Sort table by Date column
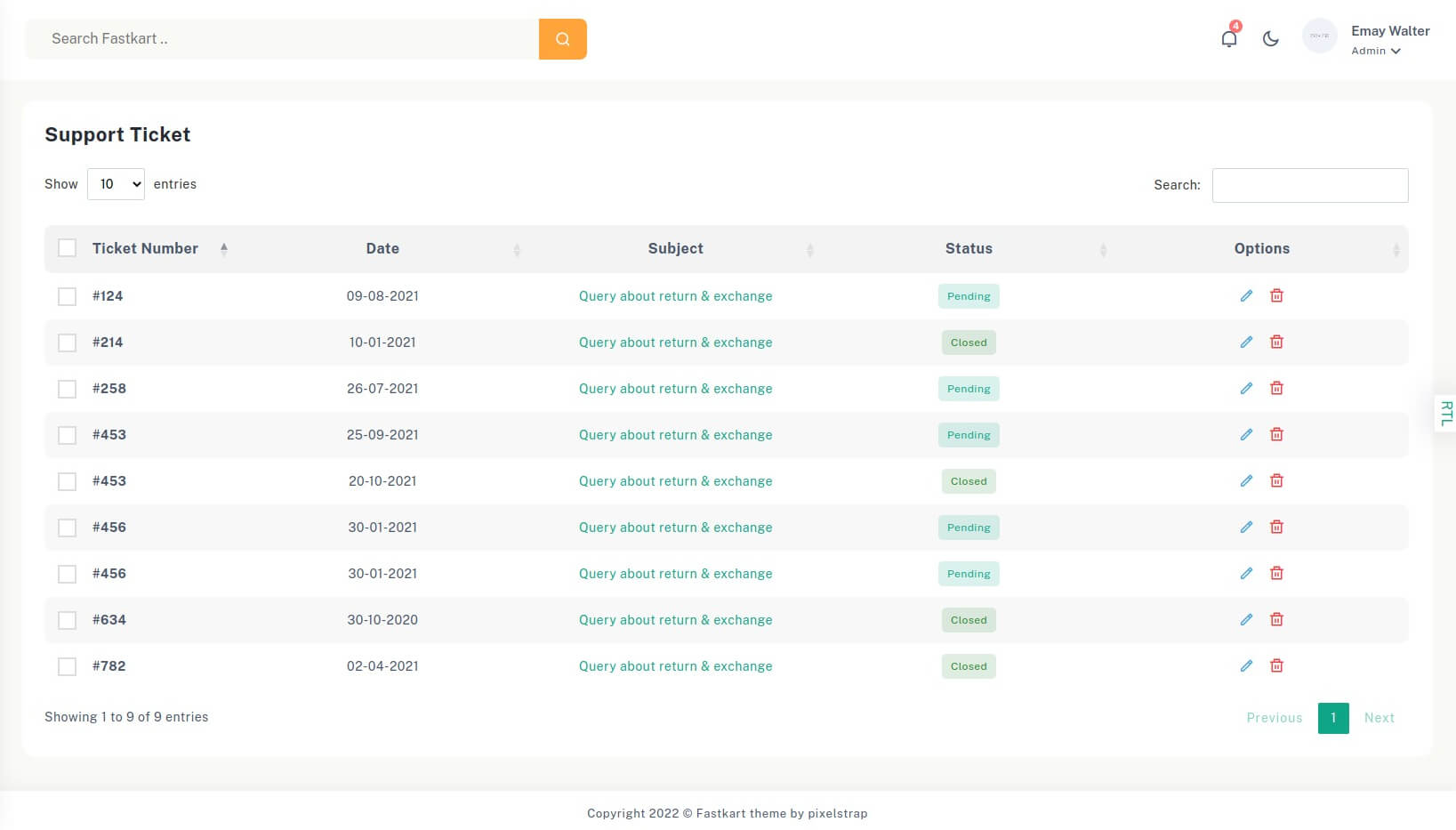The image size is (1456, 830). (382, 249)
